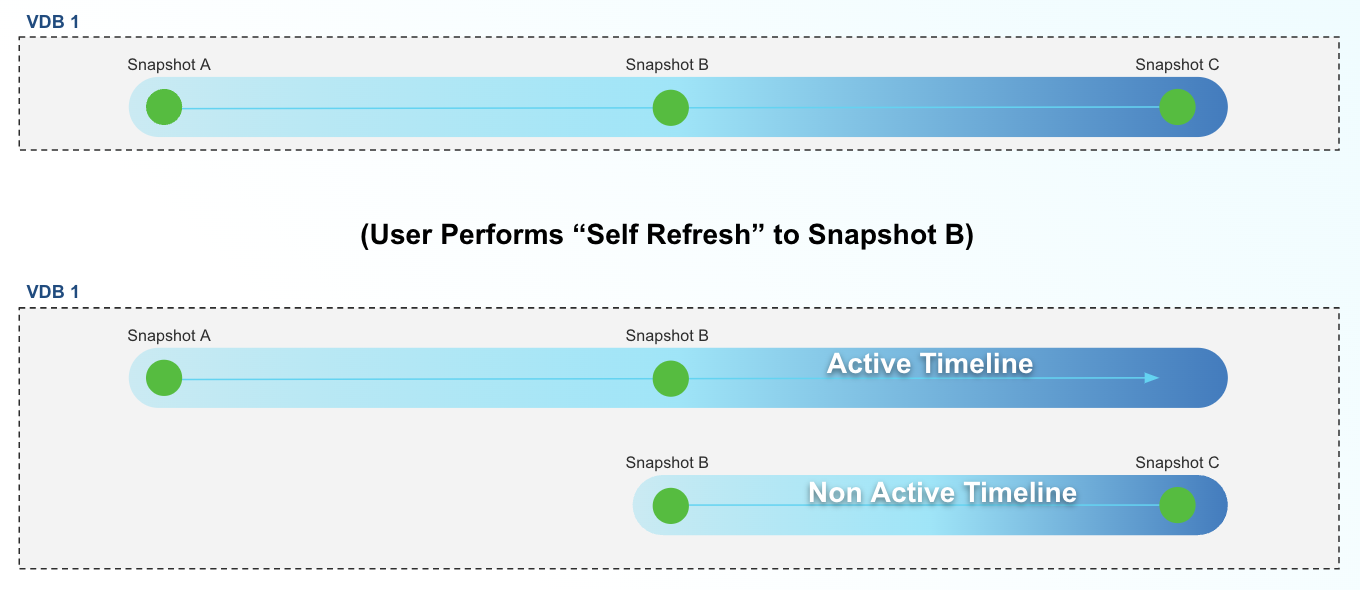Image resolution: width=1360 pixels, height=590 pixels.
Task: Click the Snapshot C green dot before the refresh
Action: click(1178, 107)
